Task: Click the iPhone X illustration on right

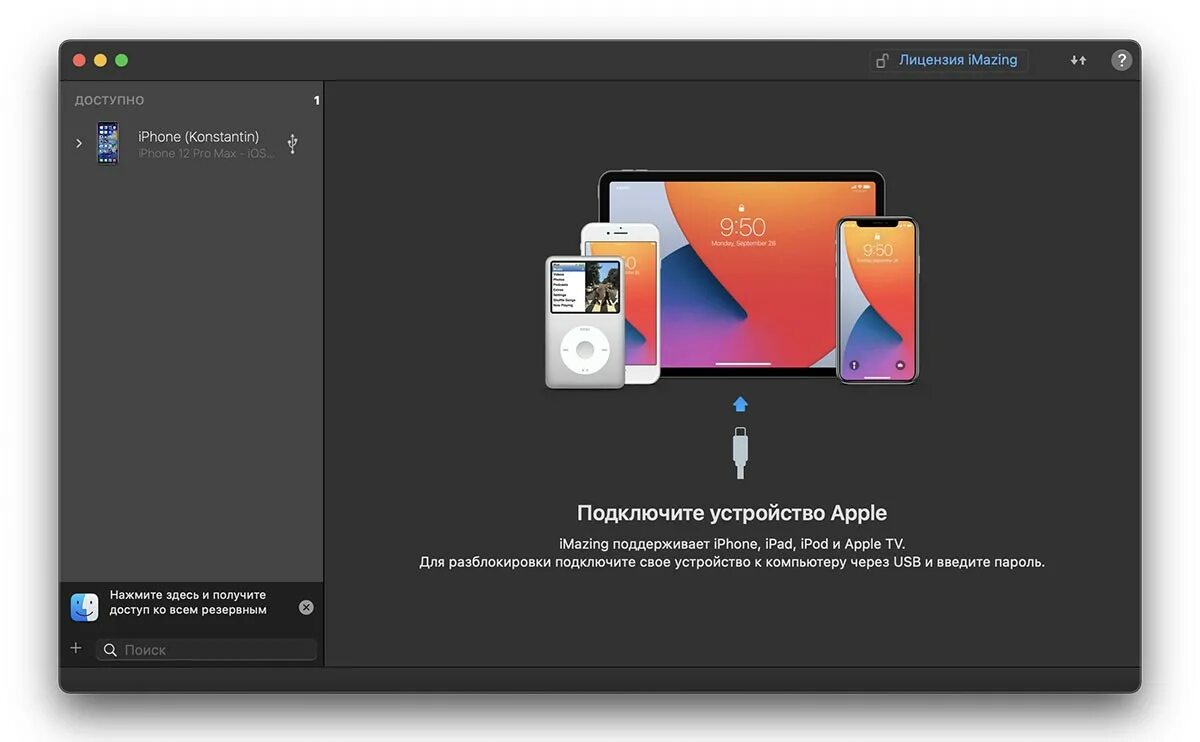Action: coord(877,300)
